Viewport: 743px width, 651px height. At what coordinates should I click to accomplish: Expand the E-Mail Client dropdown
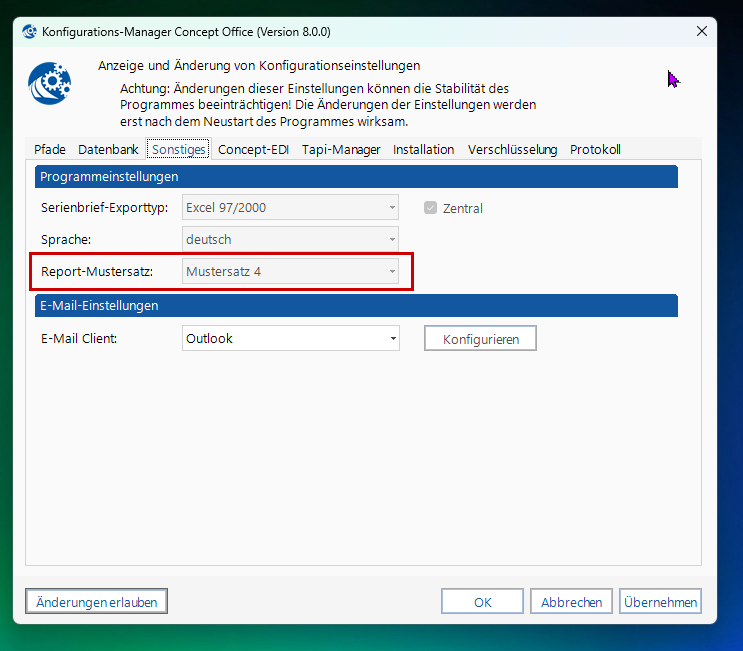pos(291,338)
